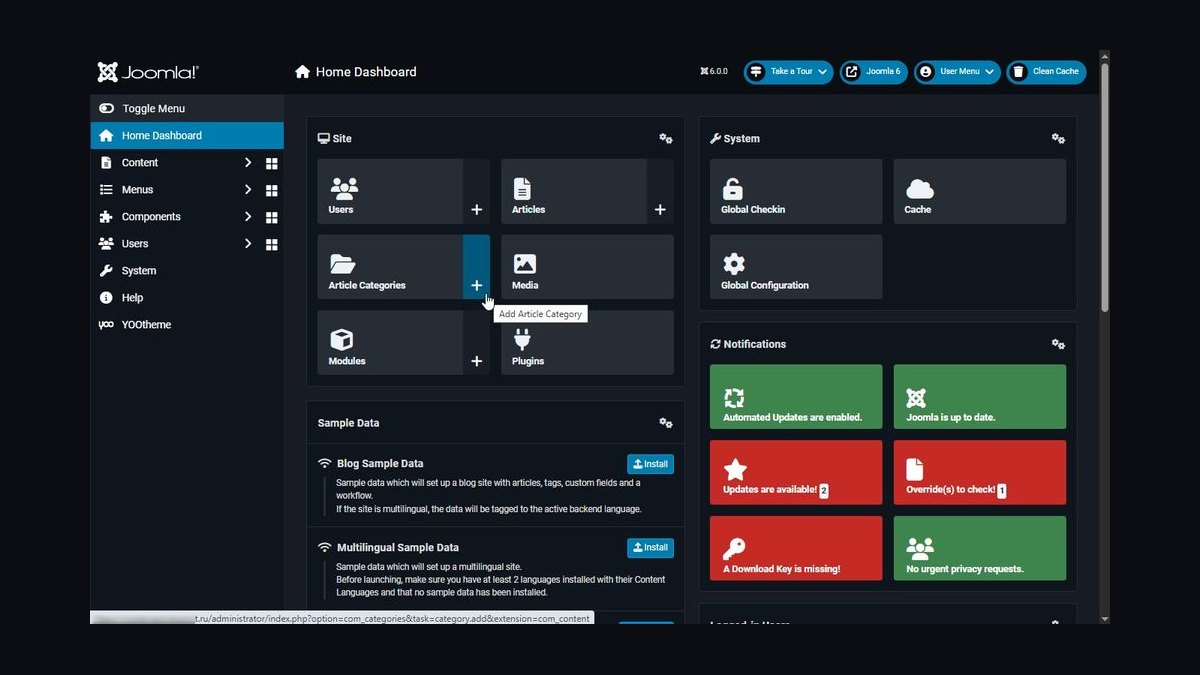The width and height of the screenshot is (1200, 675).
Task: Open Components dashboard grid icon
Action: 271,217
